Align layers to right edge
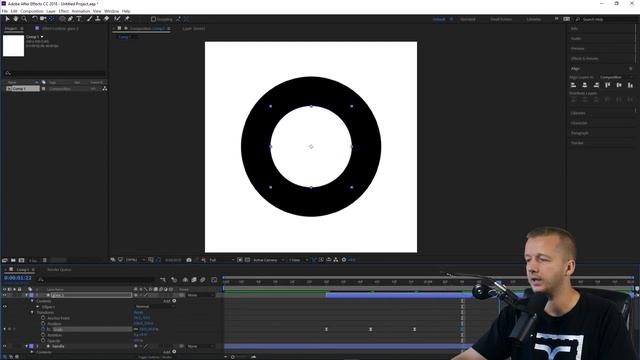 [x=596, y=85]
